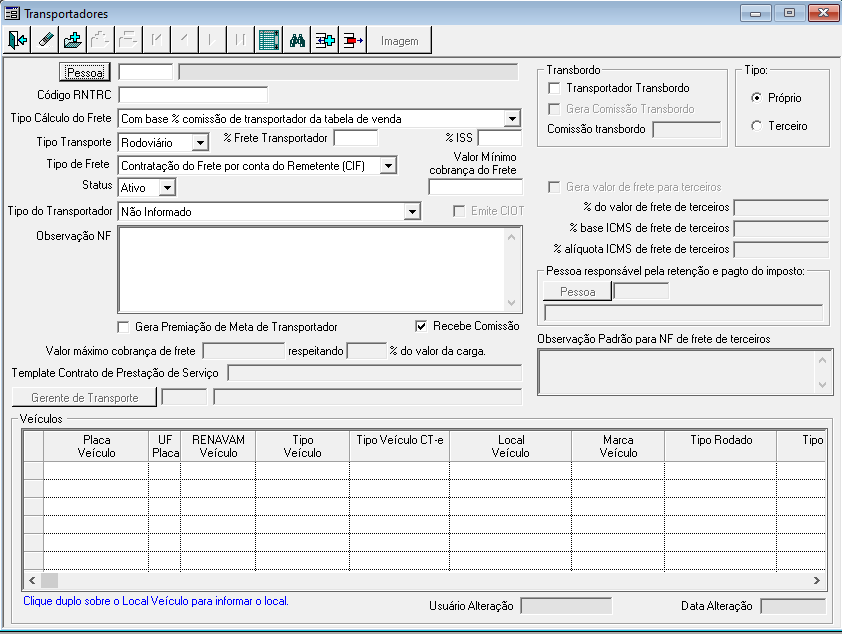Viewport: 842px width, 634px height.
Task: Click Observação NF scroll up arrow
Action: [x=512, y=237]
